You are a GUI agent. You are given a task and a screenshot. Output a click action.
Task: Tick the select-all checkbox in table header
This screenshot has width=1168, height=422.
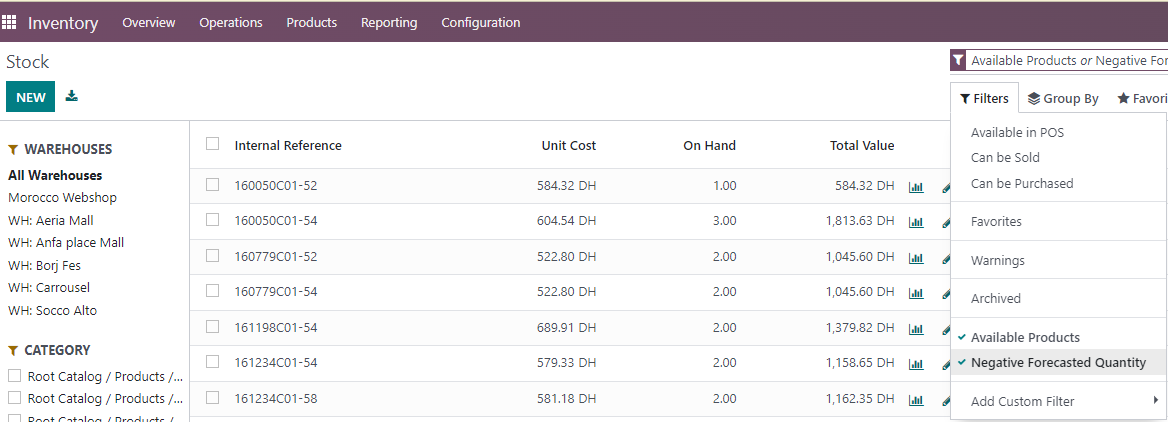point(212,144)
